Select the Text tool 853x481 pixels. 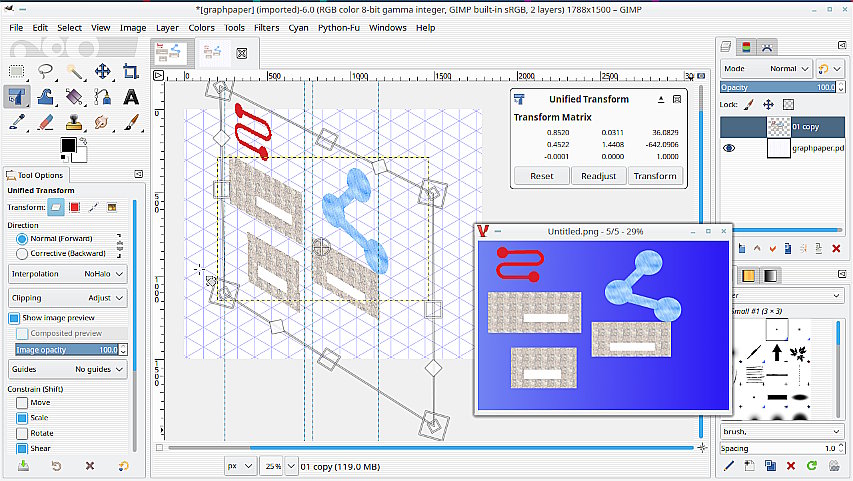(x=131, y=97)
